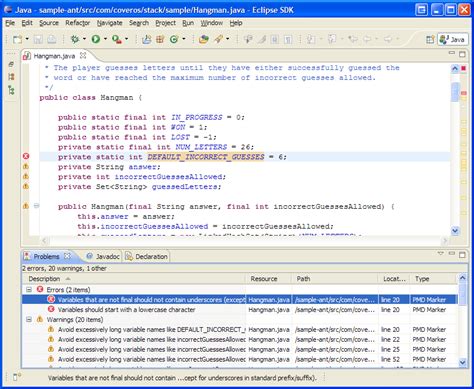Open the New file dropdown arrow
Image resolution: width=474 pixels, height=389 pixels.
click(x=27, y=39)
